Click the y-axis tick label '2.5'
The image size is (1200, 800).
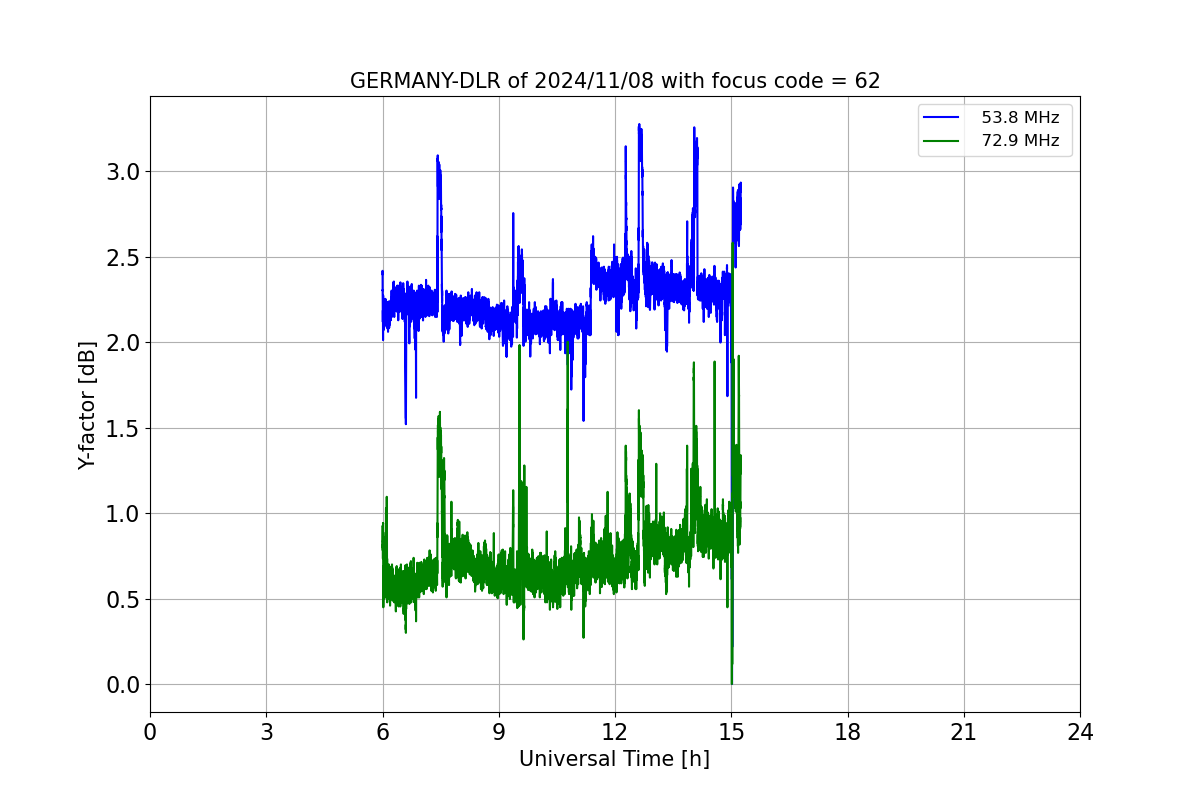(123, 258)
